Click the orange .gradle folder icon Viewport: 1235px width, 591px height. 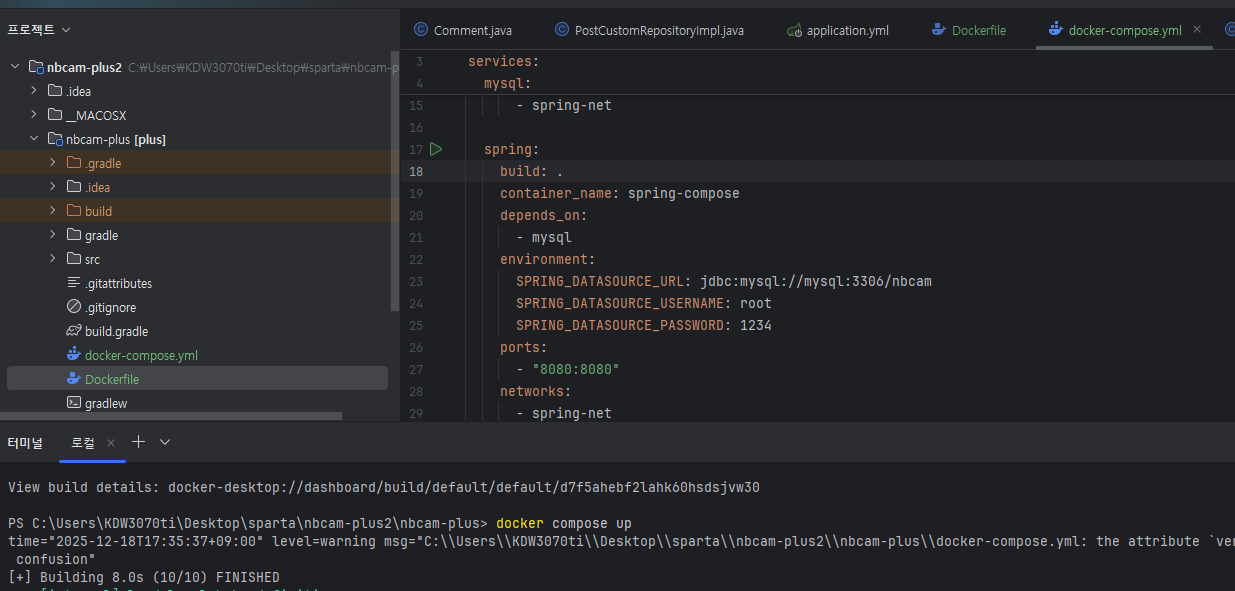coord(74,163)
